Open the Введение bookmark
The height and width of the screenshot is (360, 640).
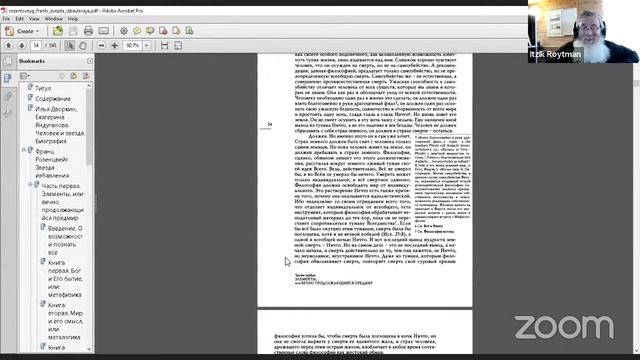point(65,240)
